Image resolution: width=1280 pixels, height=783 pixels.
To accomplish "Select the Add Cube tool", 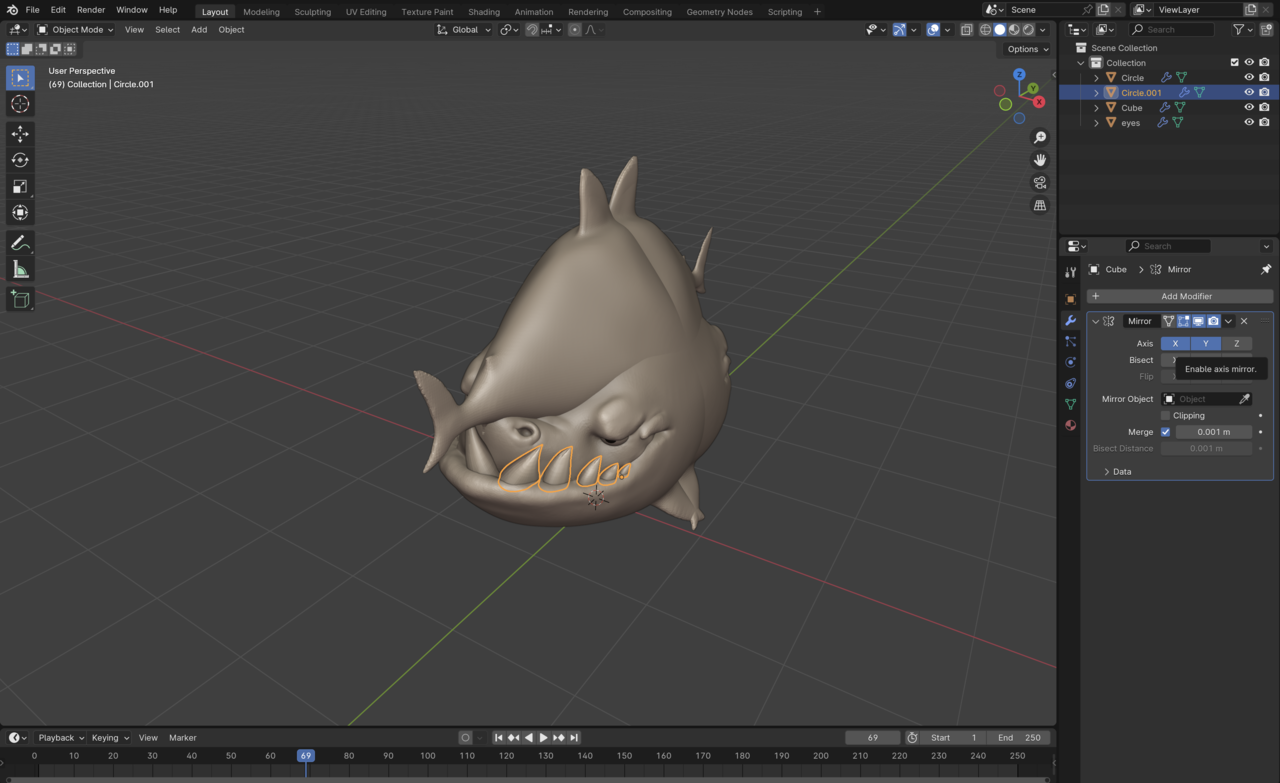I will tap(20, 299).
